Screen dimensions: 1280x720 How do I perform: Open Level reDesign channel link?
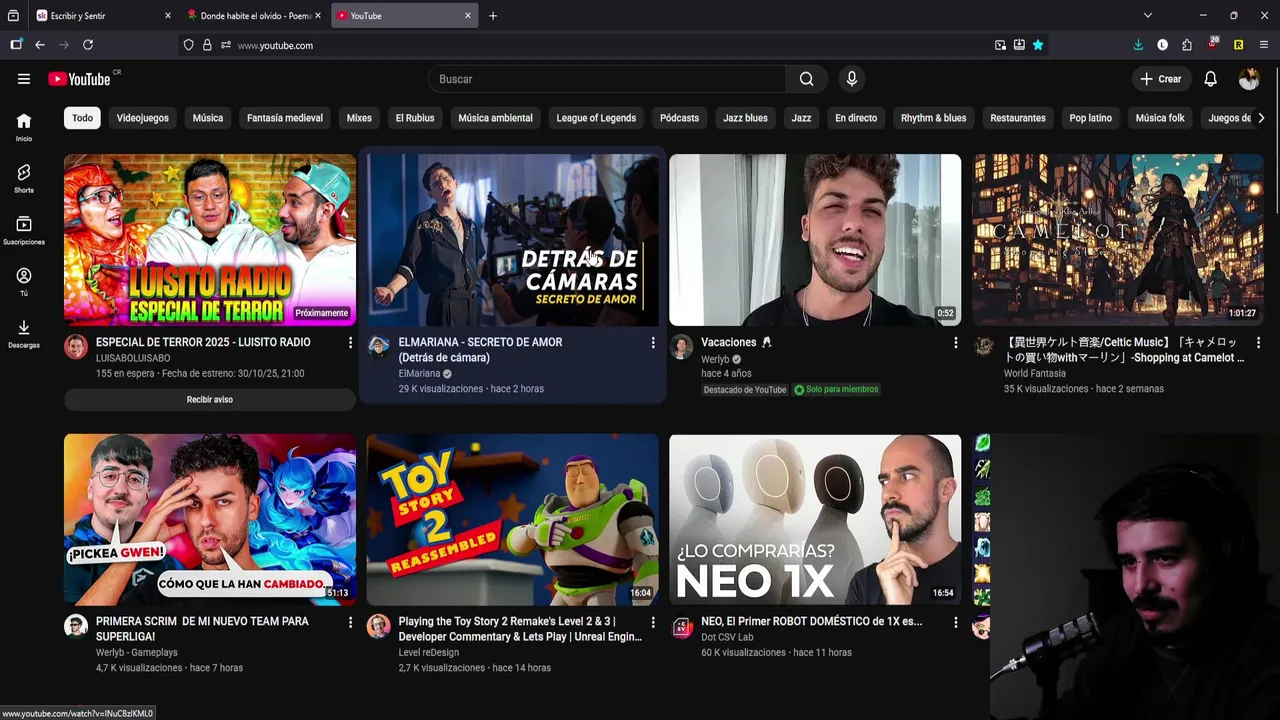(428, 653)
